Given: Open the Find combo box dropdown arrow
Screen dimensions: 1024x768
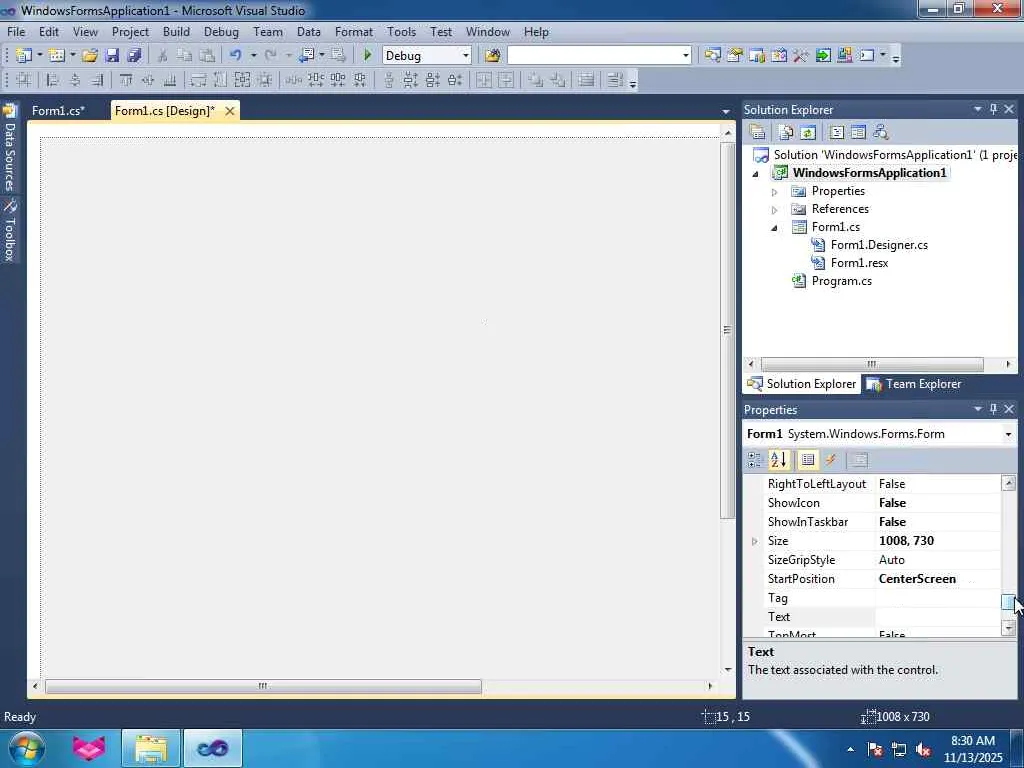Looking at the screenshot, I should pos(686,56).
